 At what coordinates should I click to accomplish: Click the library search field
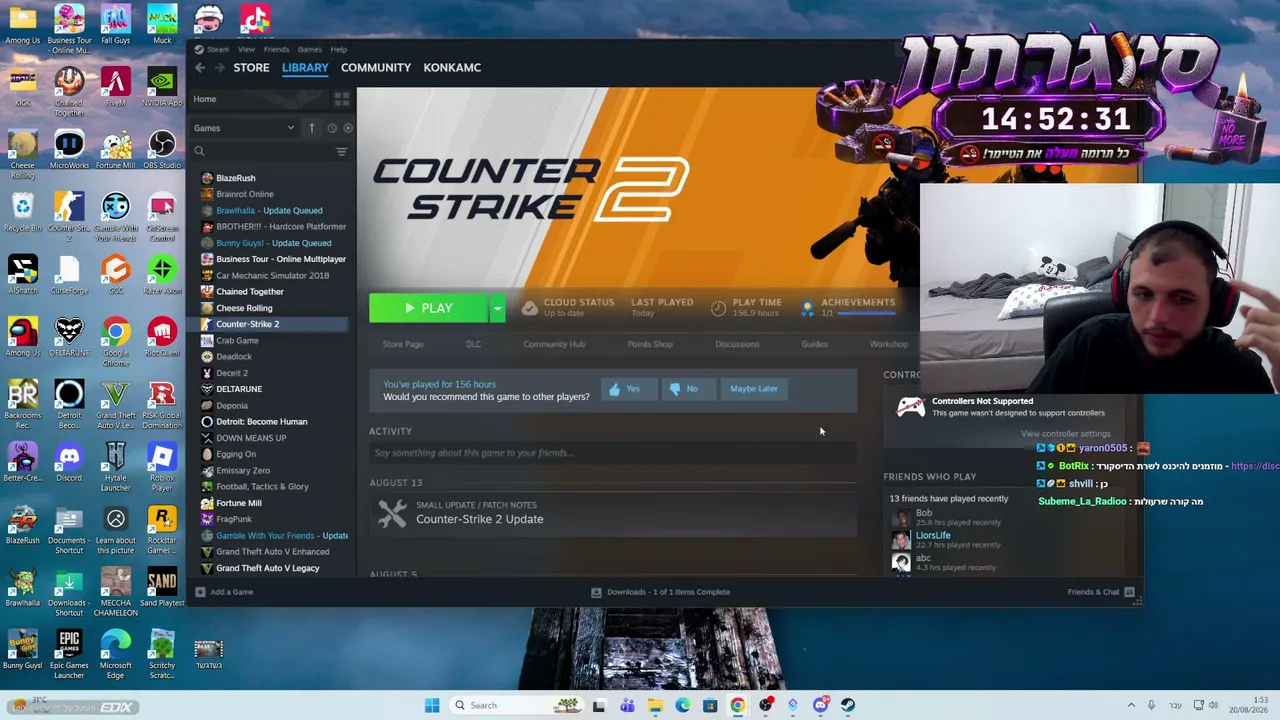[263, 151]
